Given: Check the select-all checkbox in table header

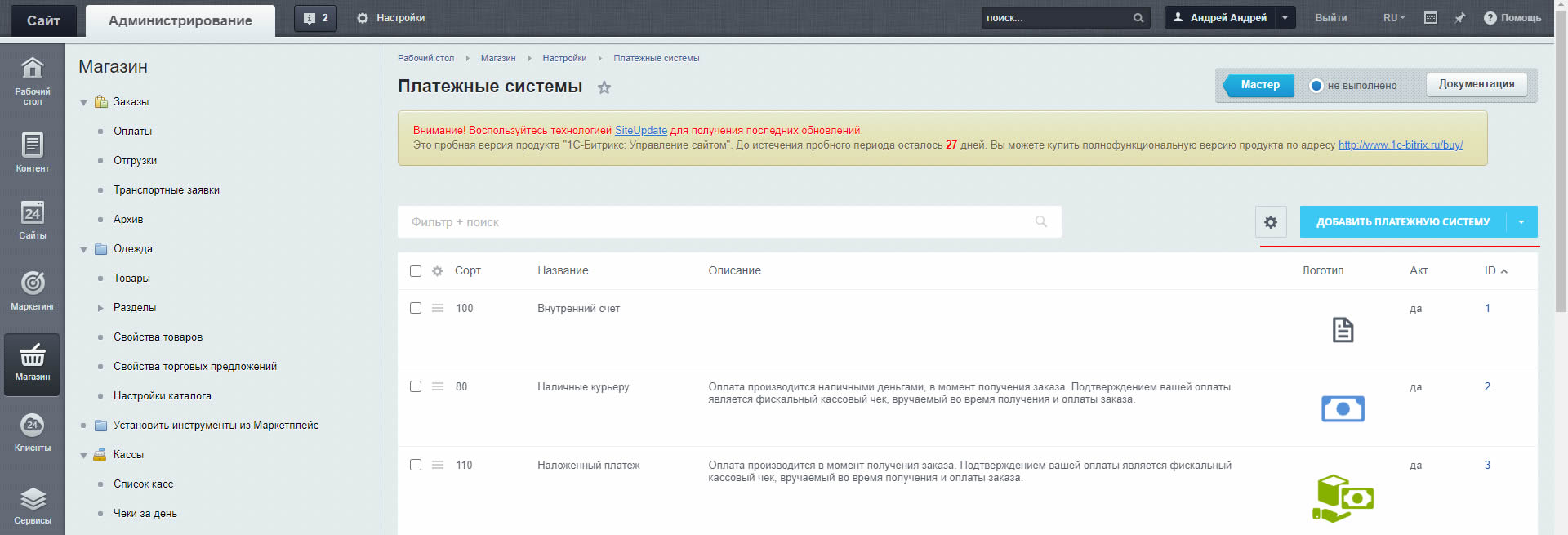Looking at the screenshot, I should point(416,271).
